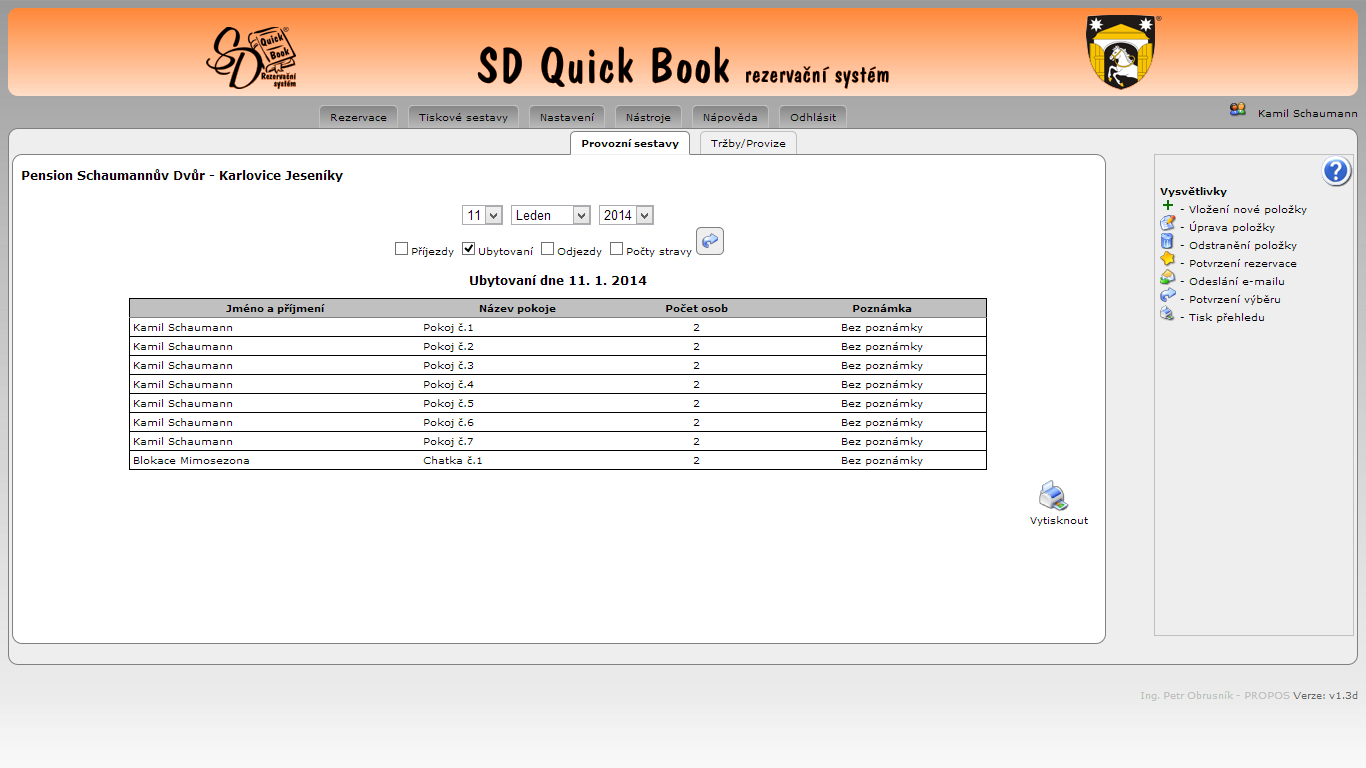Click the Verze: v1.3d footer text
This screenshot has width=1366, height=768.
tap(1325, 695)
